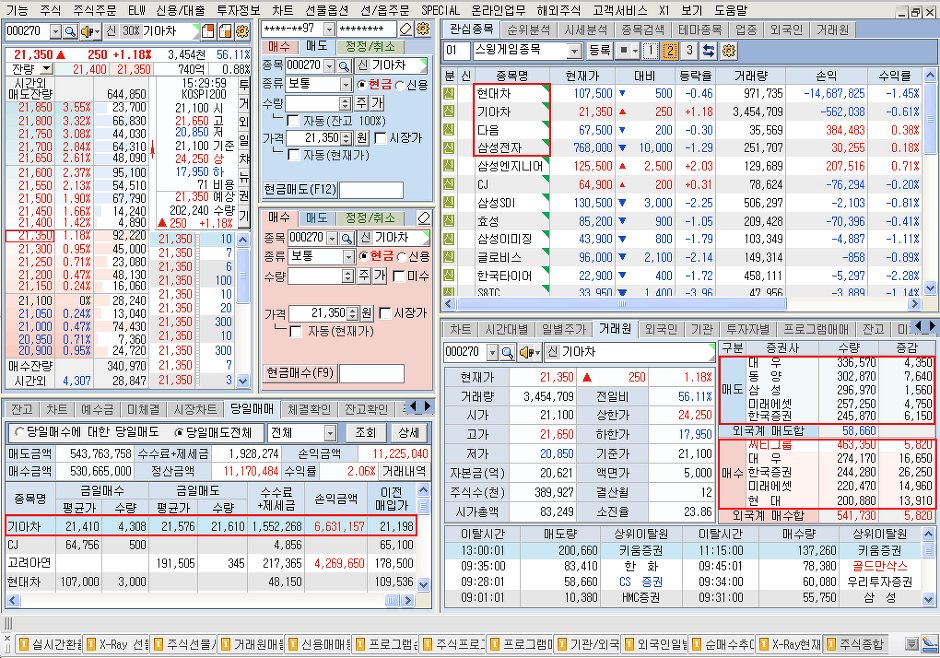Image resolution: width=940 pixels, height=658 pixels.
Task: Open 실시간환율 screen tab icon in bottom bar
Action: [x=24, y=644]
